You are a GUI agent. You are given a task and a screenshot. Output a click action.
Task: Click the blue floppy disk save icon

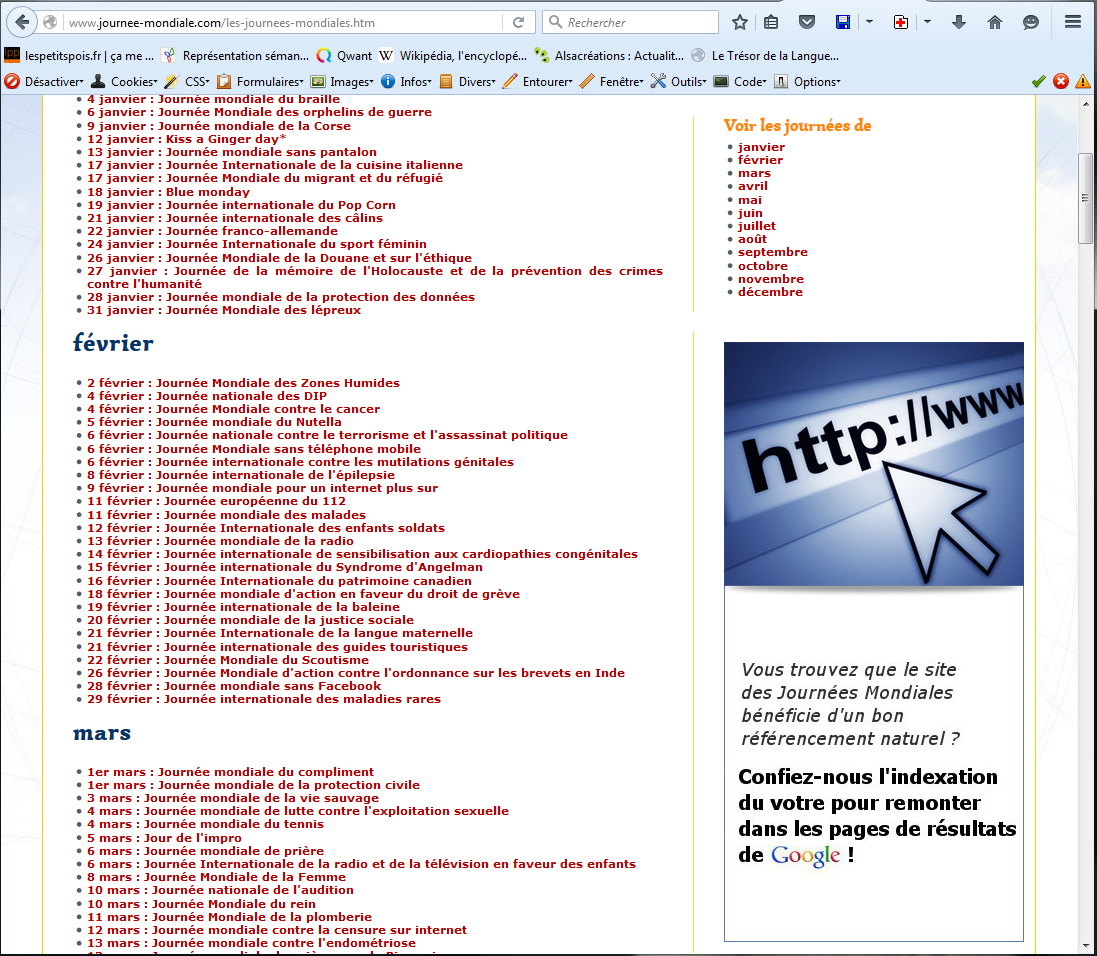click(843, 22)
